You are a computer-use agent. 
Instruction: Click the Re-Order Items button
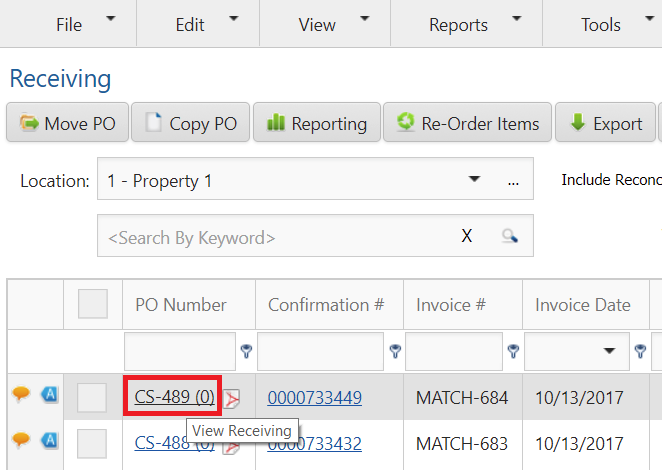[467, 124]
